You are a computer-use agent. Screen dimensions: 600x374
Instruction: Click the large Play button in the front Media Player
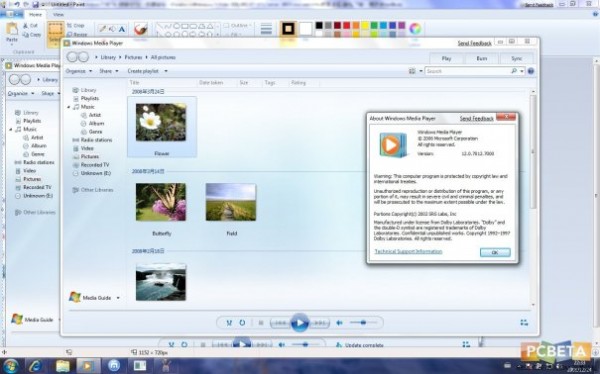[x=300, y=323]
